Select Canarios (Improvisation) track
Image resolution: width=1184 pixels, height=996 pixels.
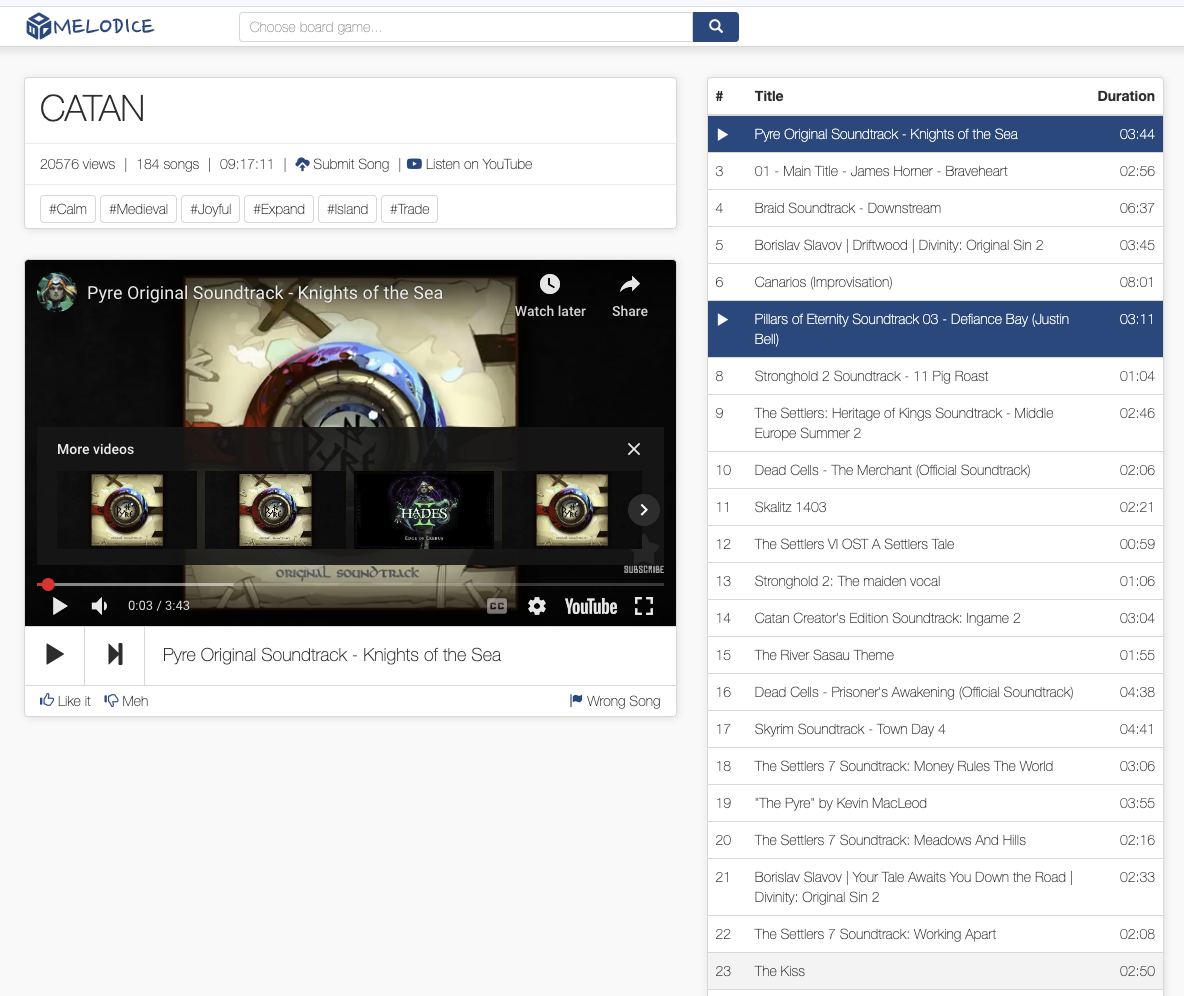935,282
